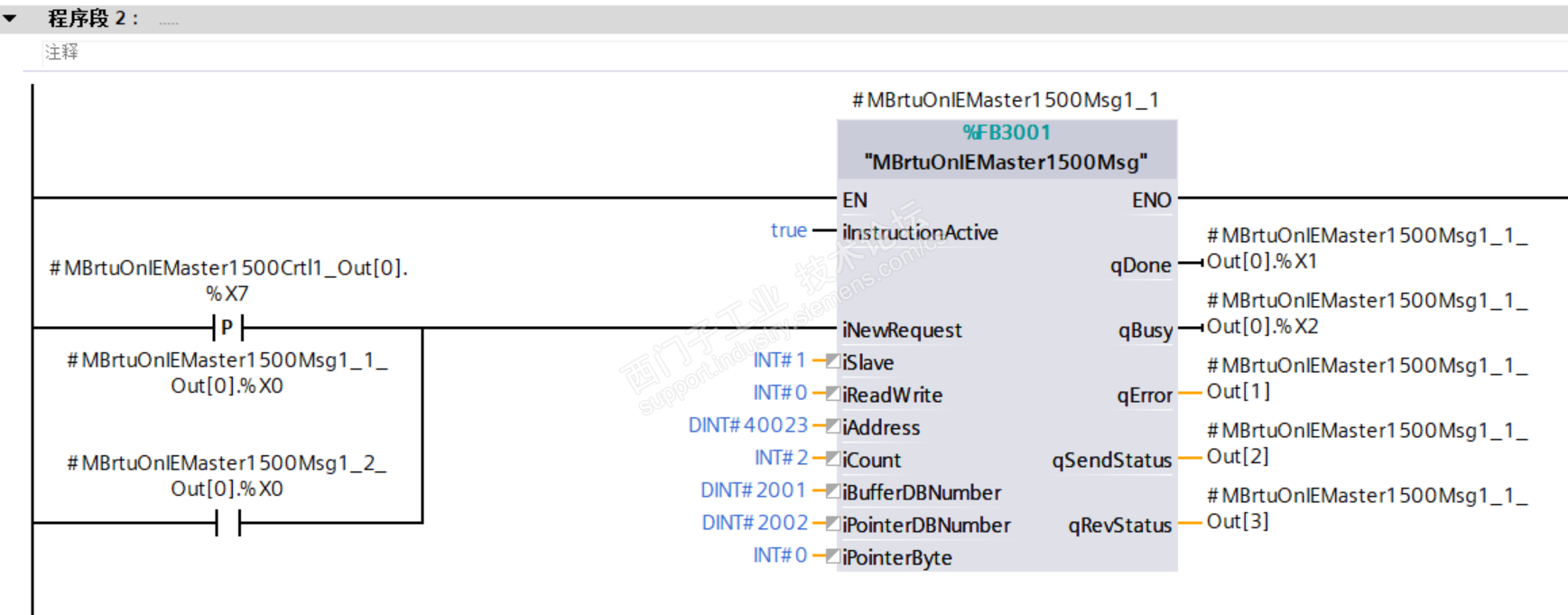
Task: Click the #MBrtuOnIEMaster1500Msg1_1 instance name
Action: [1005, 100]
